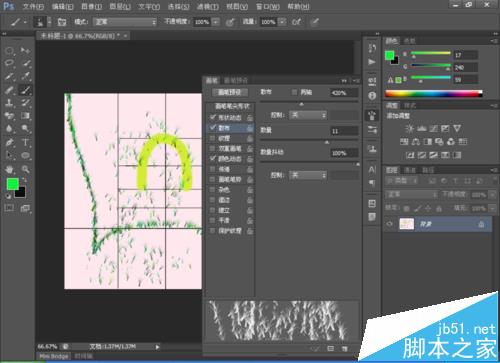Add a Color Balance adjustment

point(416,142)
